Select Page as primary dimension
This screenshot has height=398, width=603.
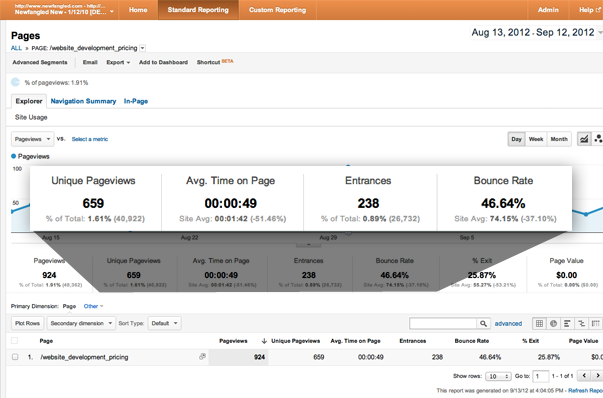point(69,306)
